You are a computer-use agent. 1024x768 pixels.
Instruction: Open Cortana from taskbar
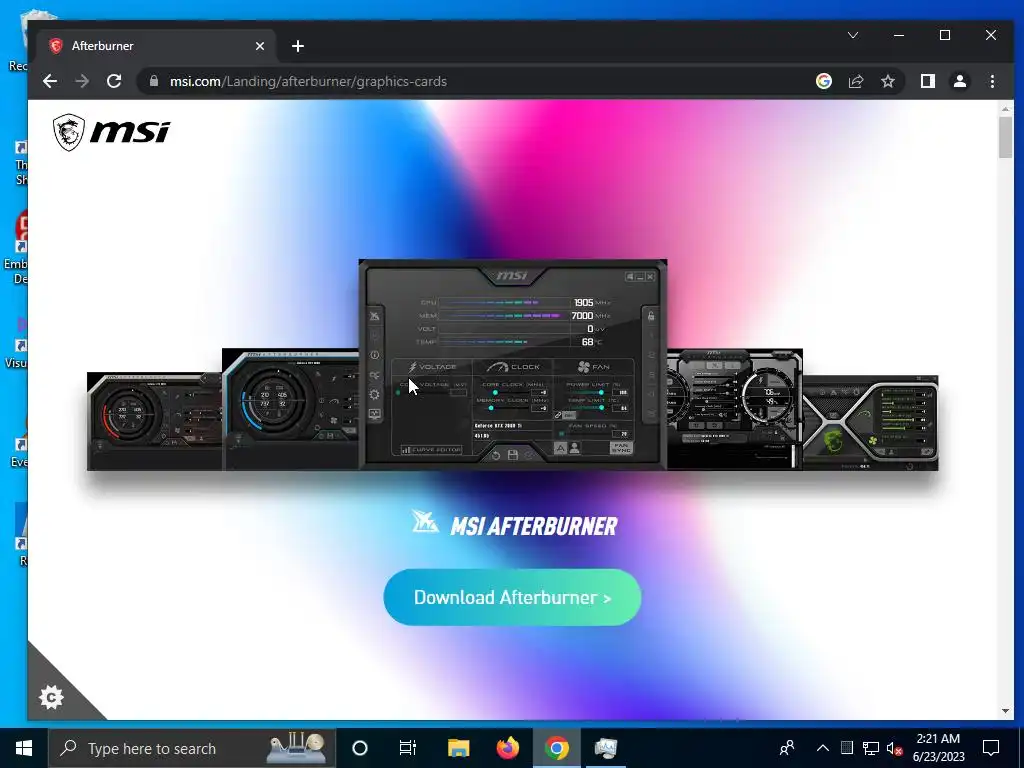point(360,748)
